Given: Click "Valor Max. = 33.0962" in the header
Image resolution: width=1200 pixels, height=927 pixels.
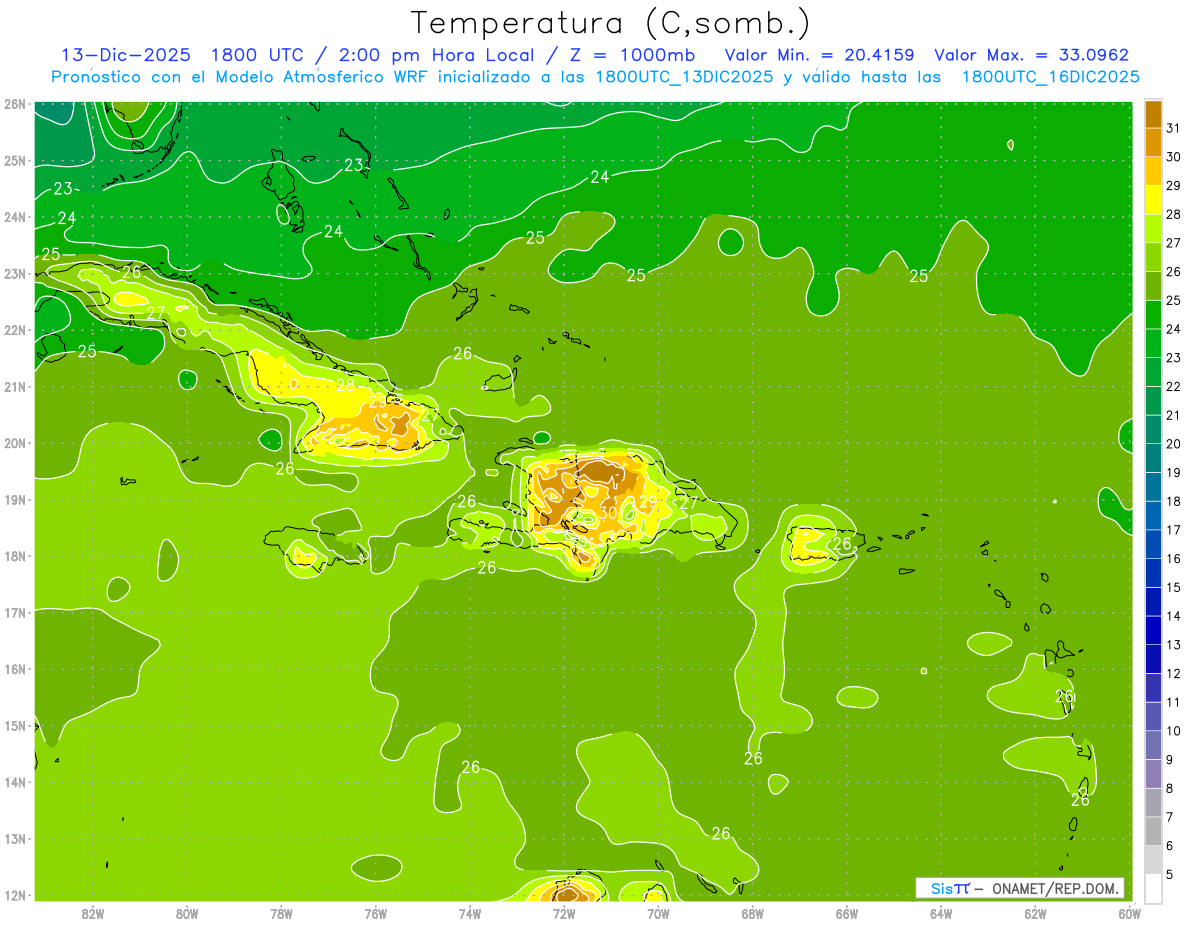Looking at the screenshot, I should point(1031,55).
